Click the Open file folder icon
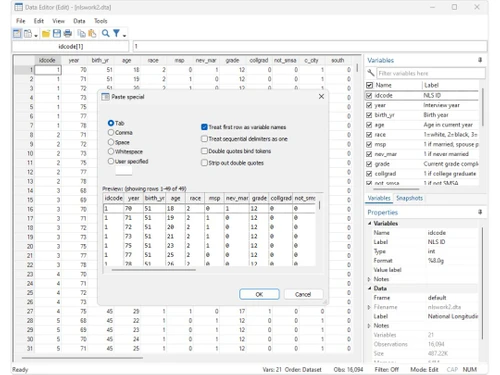This screenshot has width=500, height=375. pyautogui.click(x=46, y=33)
